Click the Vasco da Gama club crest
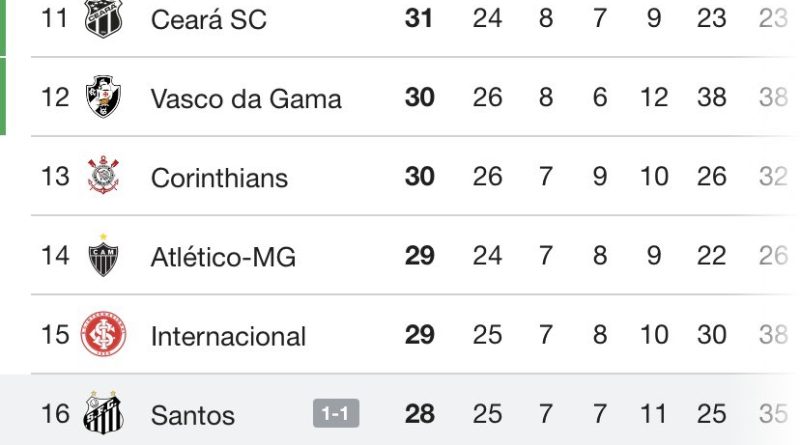800x445 pixels. (103, 97)
